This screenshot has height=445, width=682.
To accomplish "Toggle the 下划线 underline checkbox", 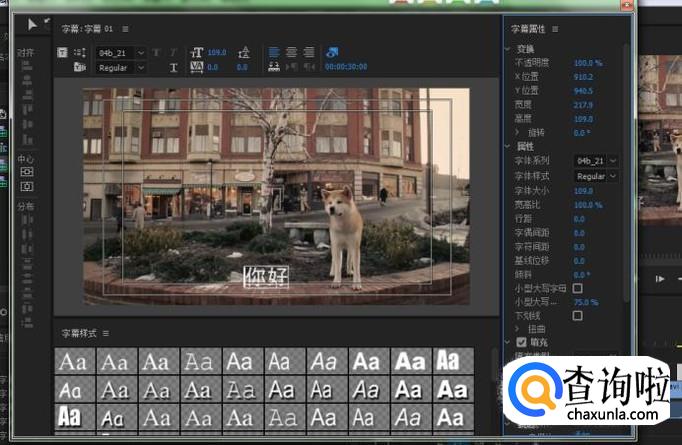I will 577,315.
